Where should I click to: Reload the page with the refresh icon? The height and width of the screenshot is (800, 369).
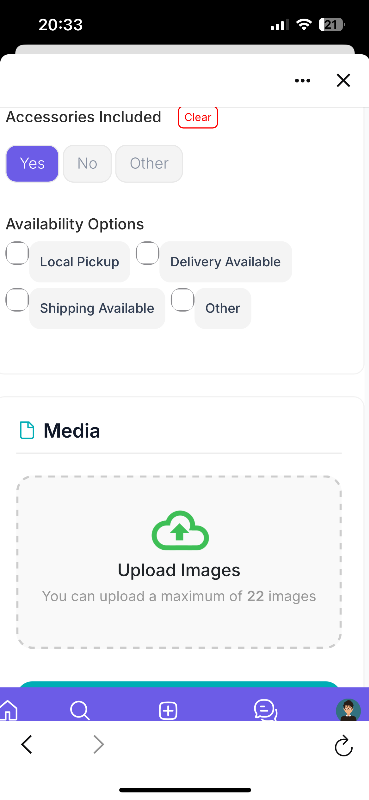tap(343, 745)
